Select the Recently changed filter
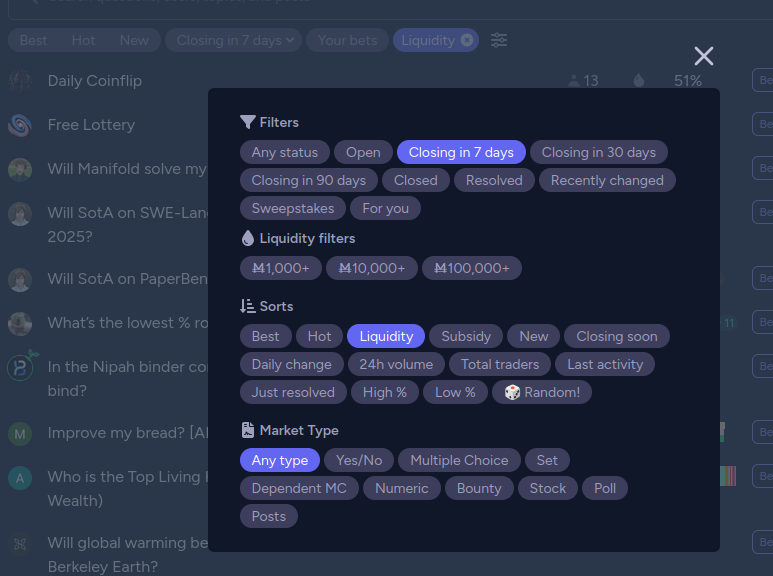 (607, 180)
